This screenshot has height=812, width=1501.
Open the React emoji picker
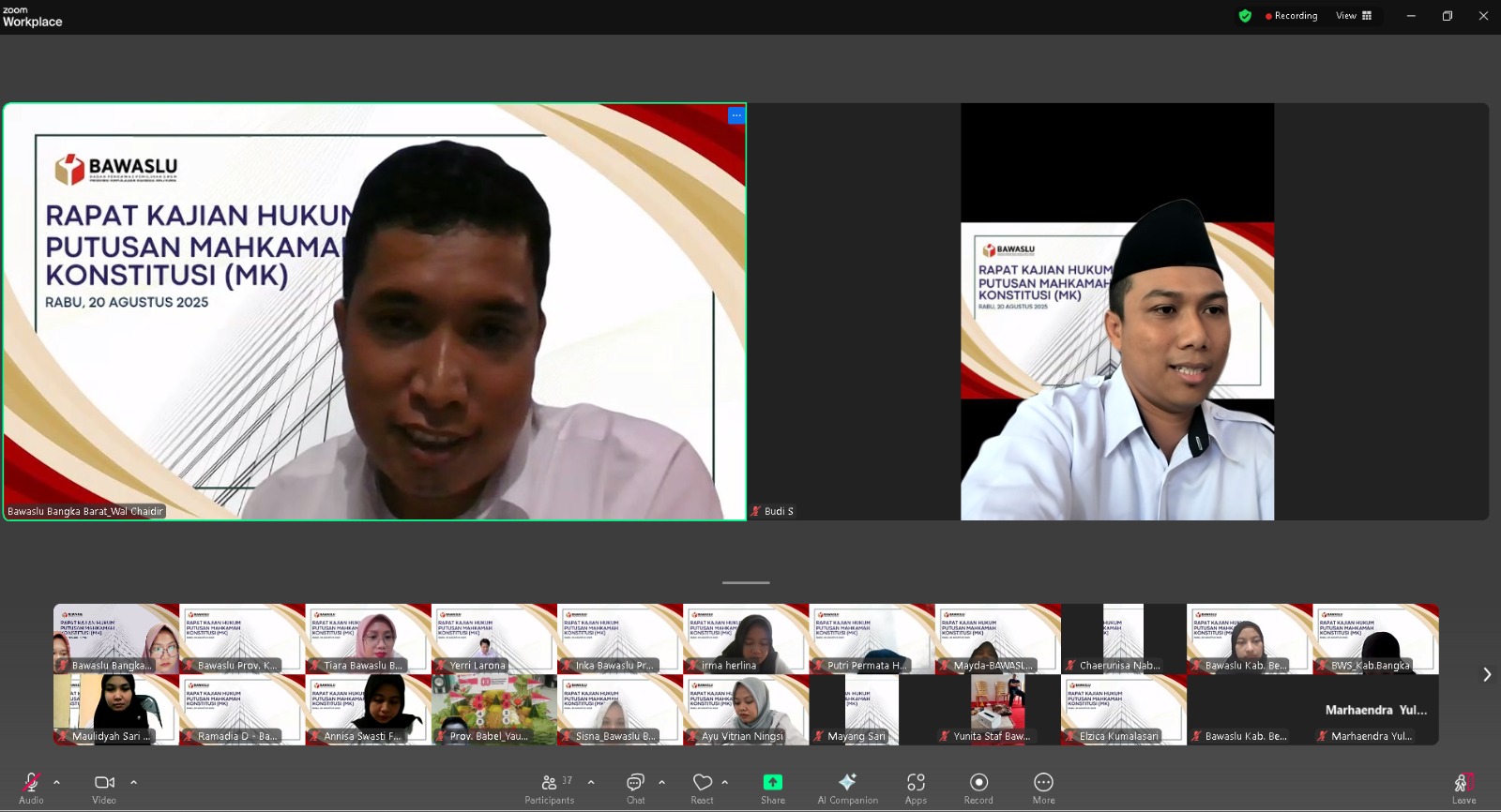702,787
